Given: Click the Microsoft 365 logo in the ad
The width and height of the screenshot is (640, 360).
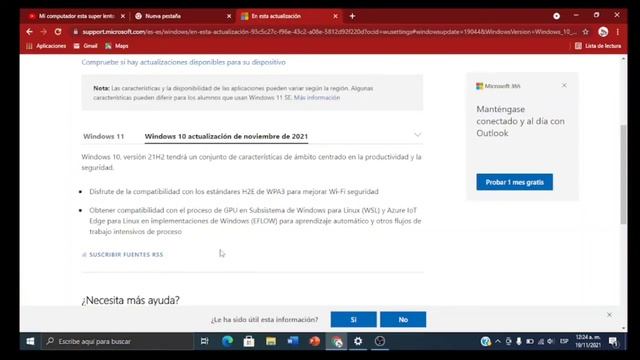Looking at the screenshot, I should tap(498, 86).
